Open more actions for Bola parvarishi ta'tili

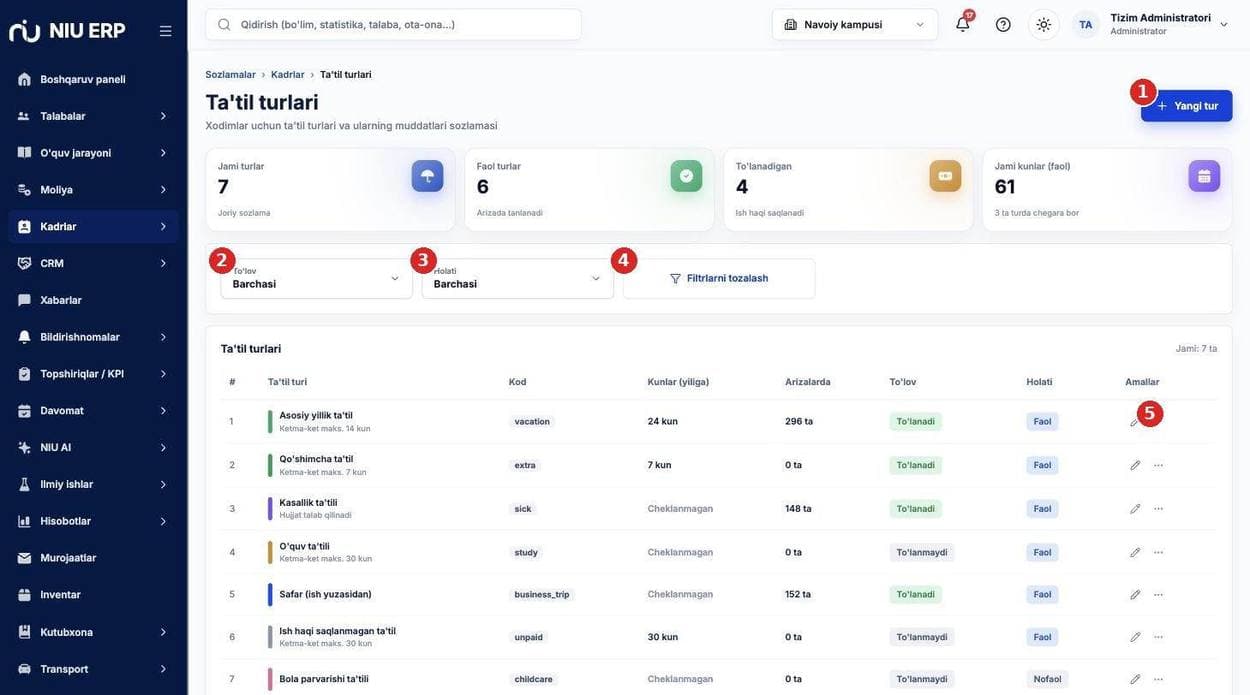point(1158,679)
